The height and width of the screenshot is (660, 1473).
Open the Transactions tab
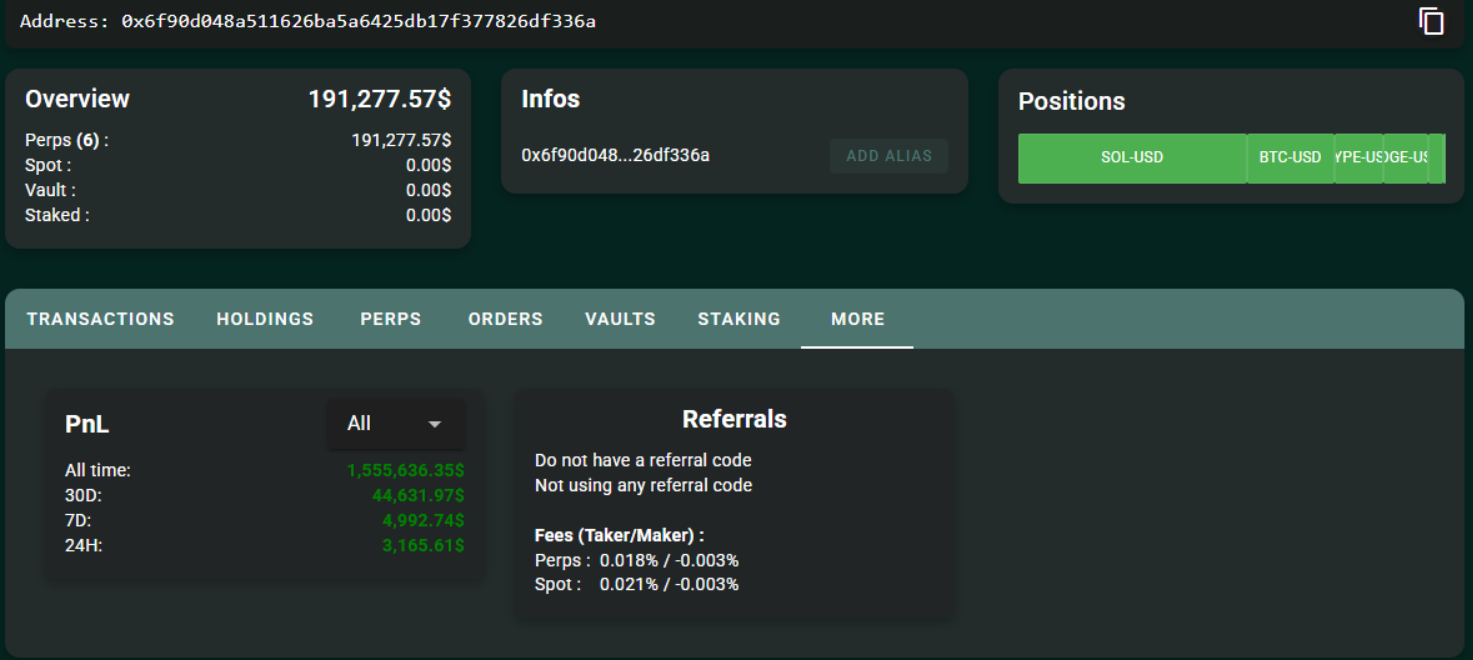[x=100, y=319]
